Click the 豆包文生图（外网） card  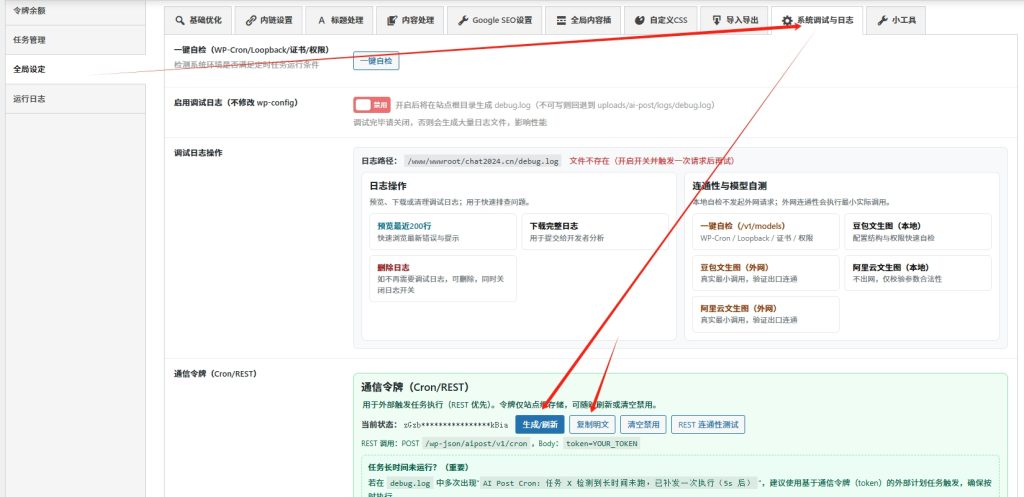point(766,273)
